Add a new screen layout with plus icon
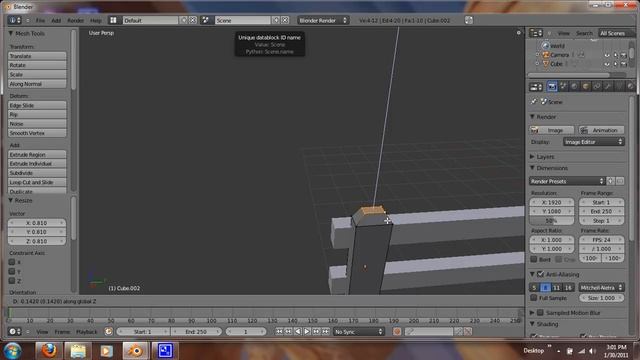640x360 pixels. 184,20
